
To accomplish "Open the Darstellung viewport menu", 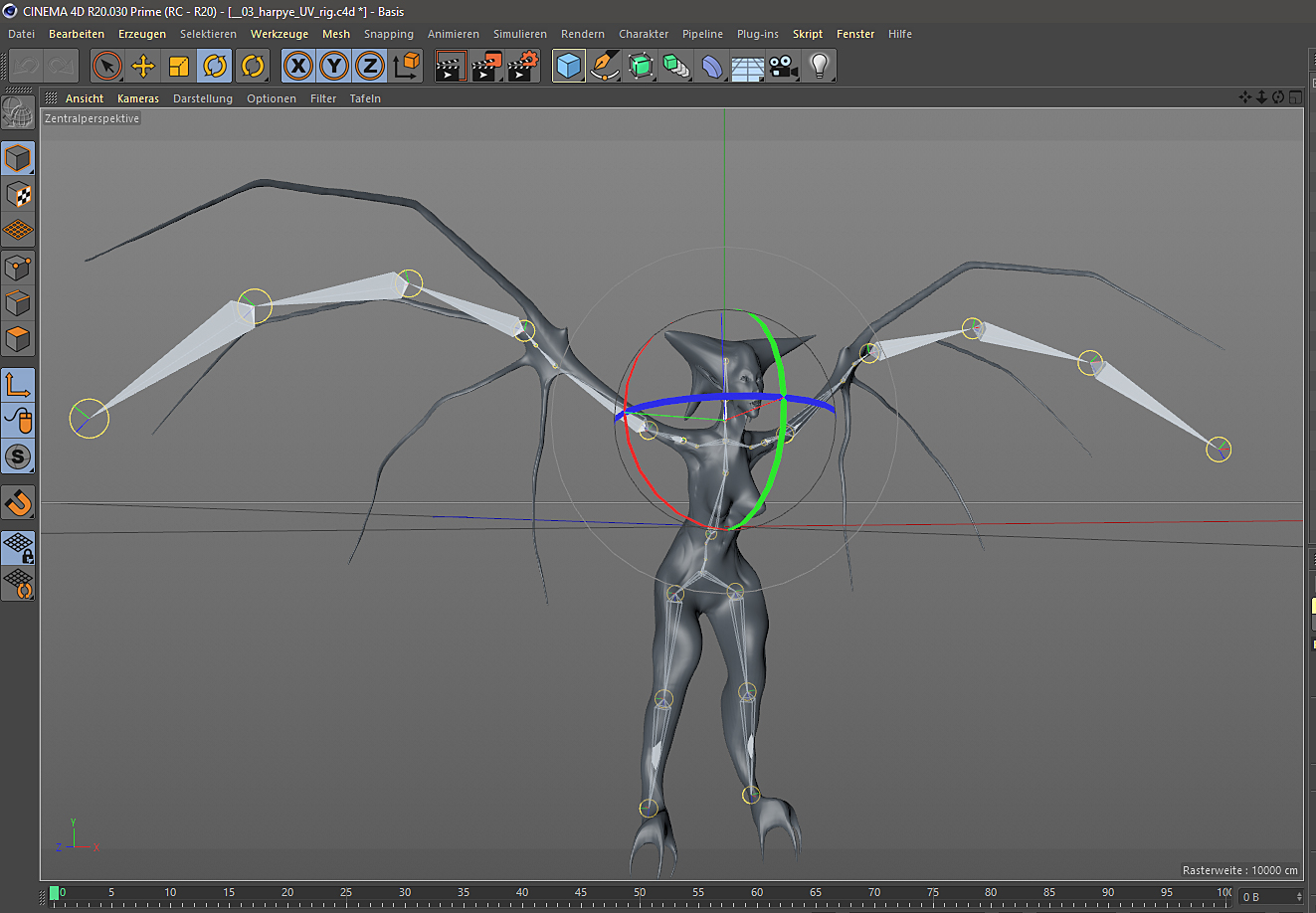I will (202, 98).
